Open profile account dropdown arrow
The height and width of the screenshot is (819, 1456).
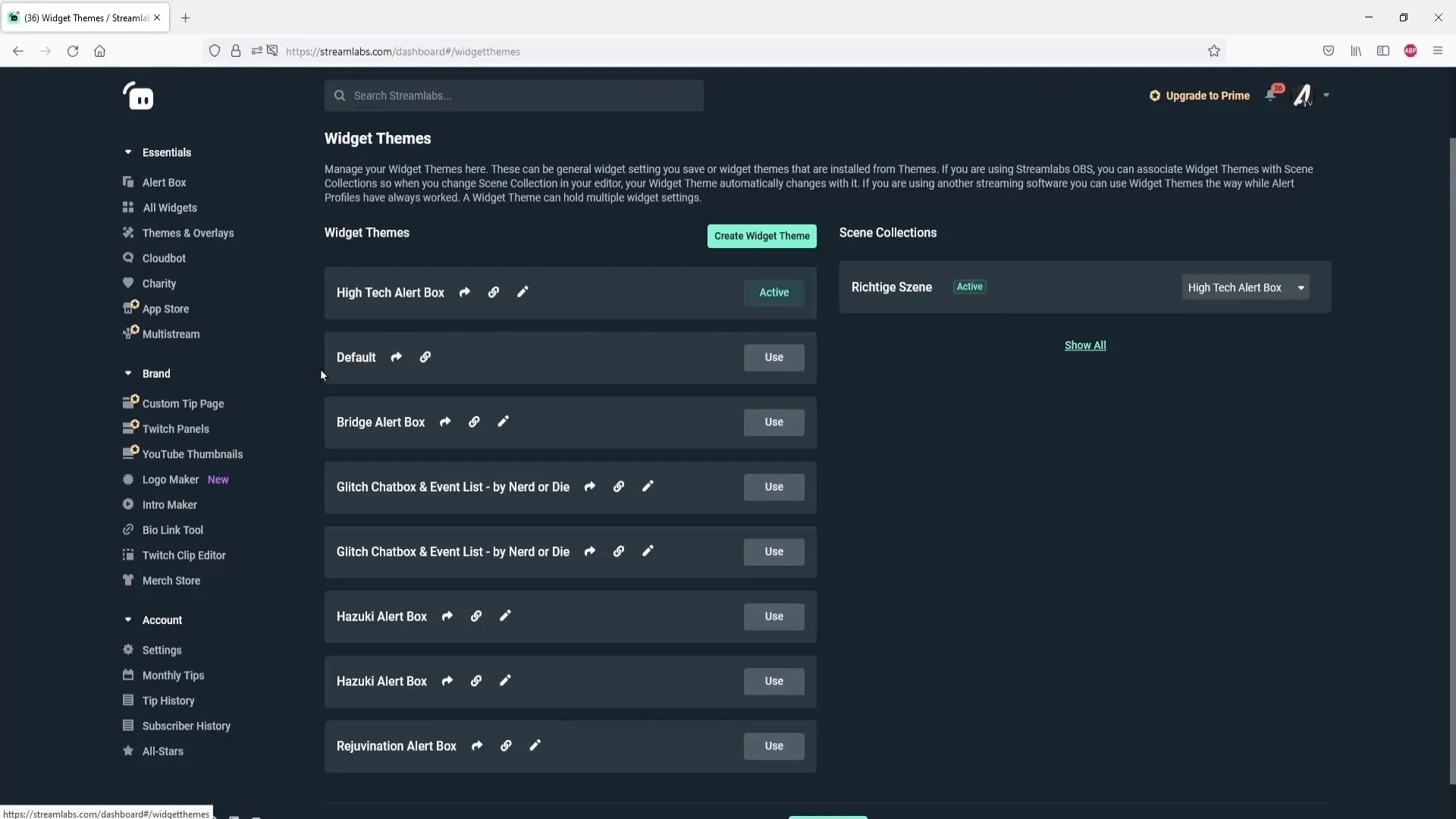tap(1326, 96)
